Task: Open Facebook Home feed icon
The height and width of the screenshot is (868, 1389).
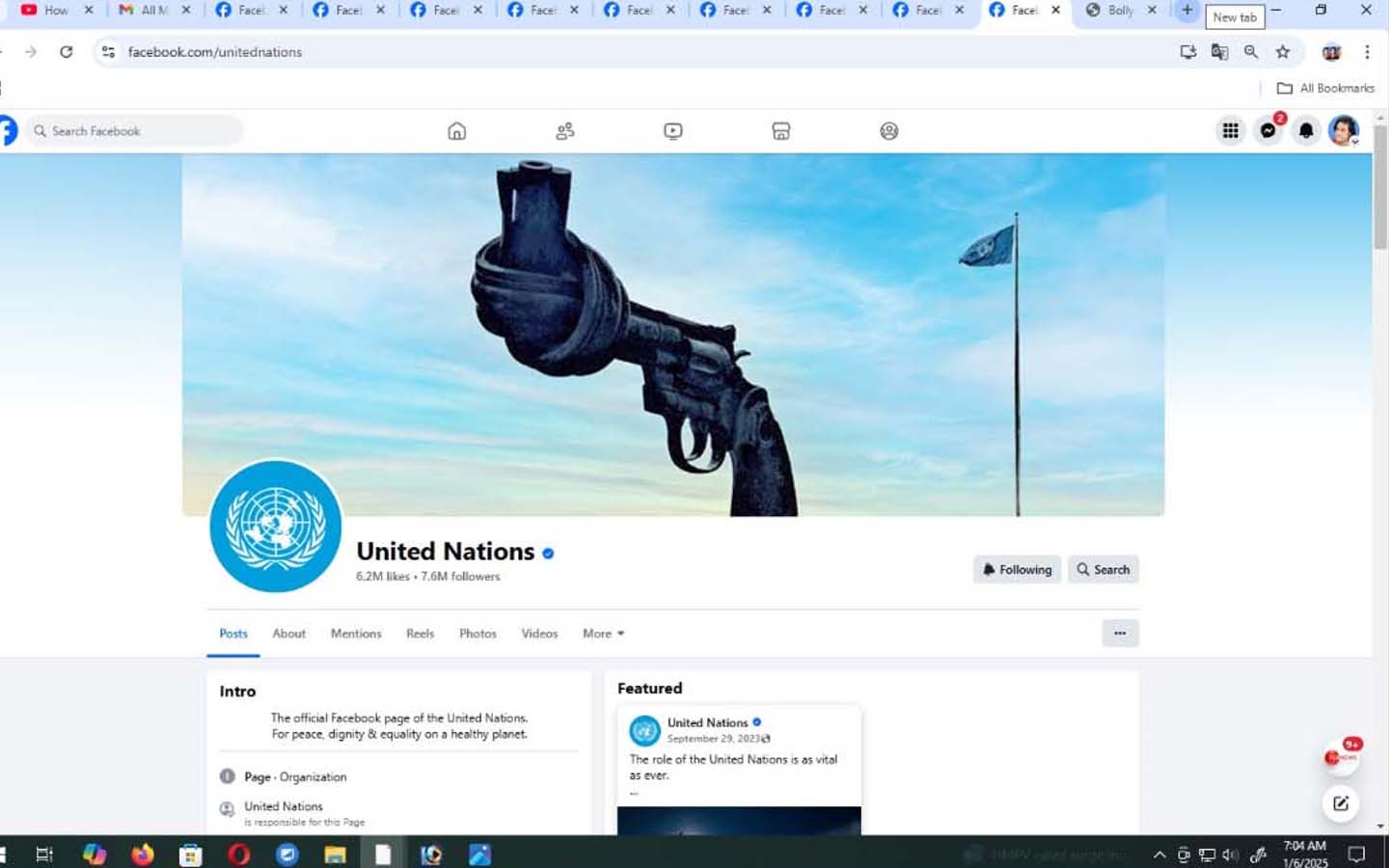Action: pos(457,131)
